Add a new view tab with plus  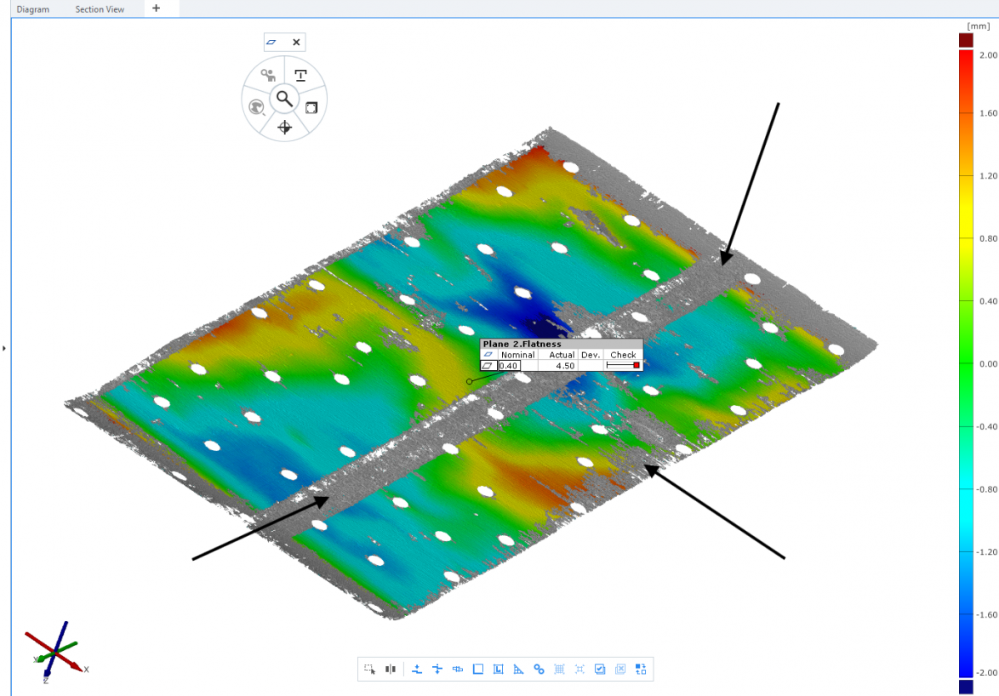coord(156,8)
